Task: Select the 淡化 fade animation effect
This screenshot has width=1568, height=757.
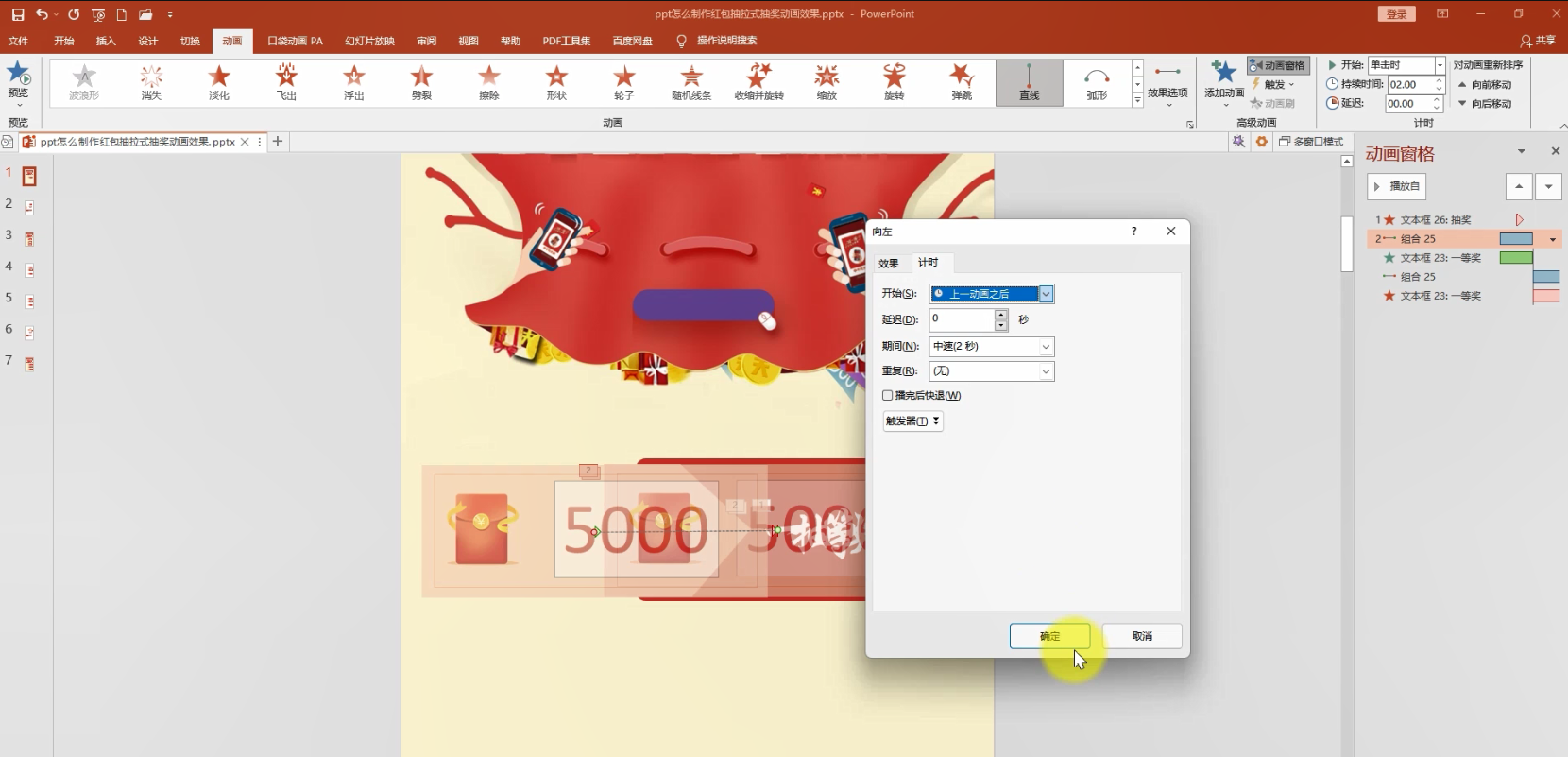Action: (x=219, y=82)
